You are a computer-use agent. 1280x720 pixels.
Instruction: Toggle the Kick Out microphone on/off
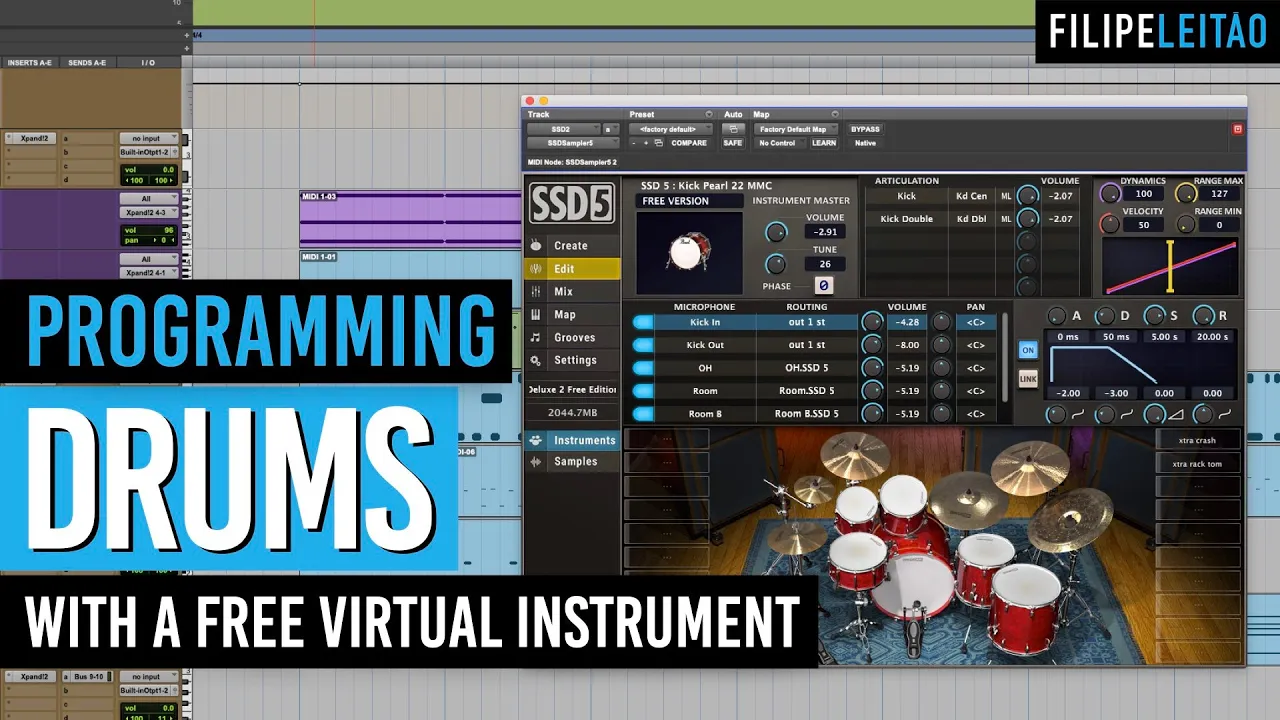[643, 345]
